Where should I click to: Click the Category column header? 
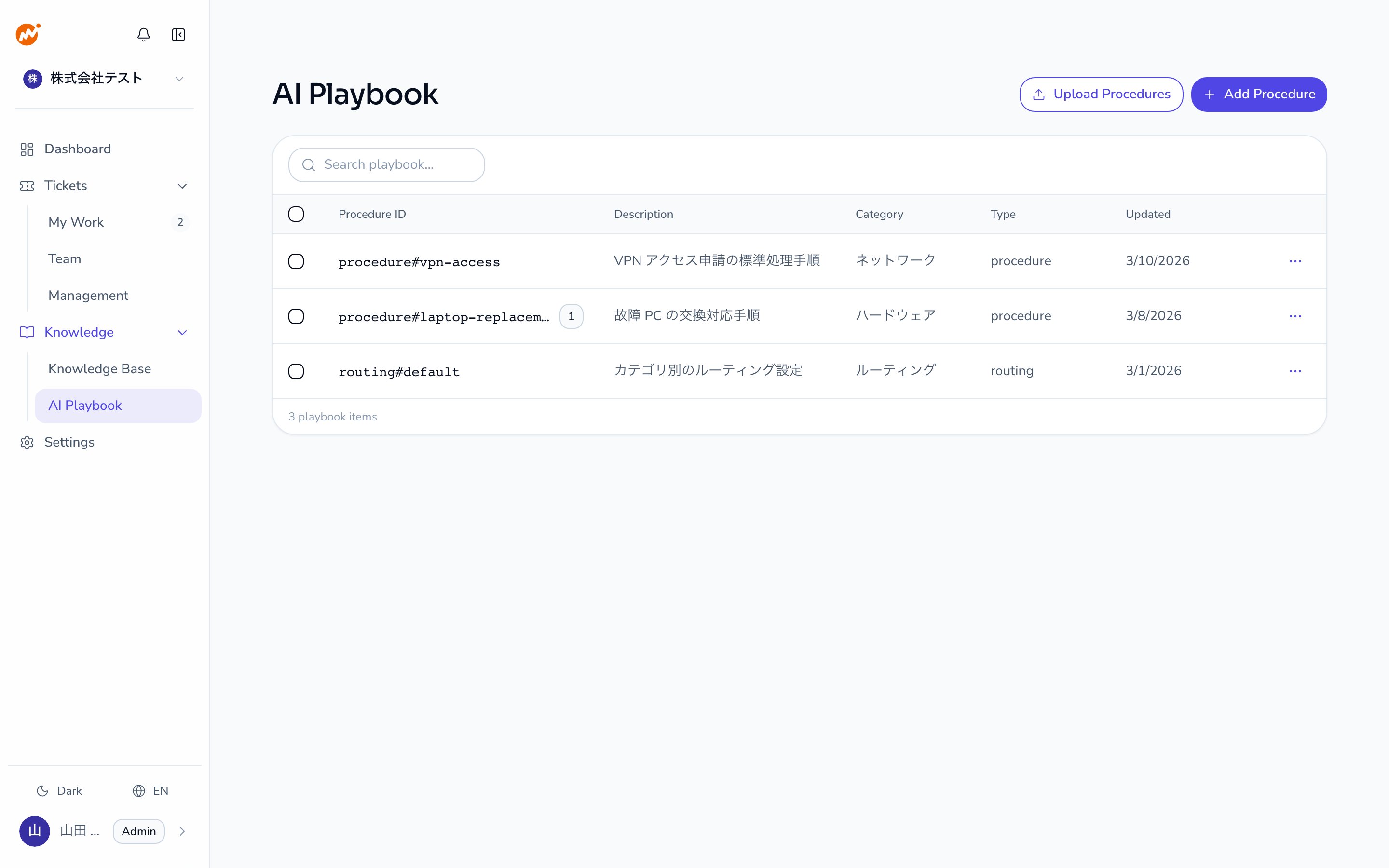pos(879,214)
